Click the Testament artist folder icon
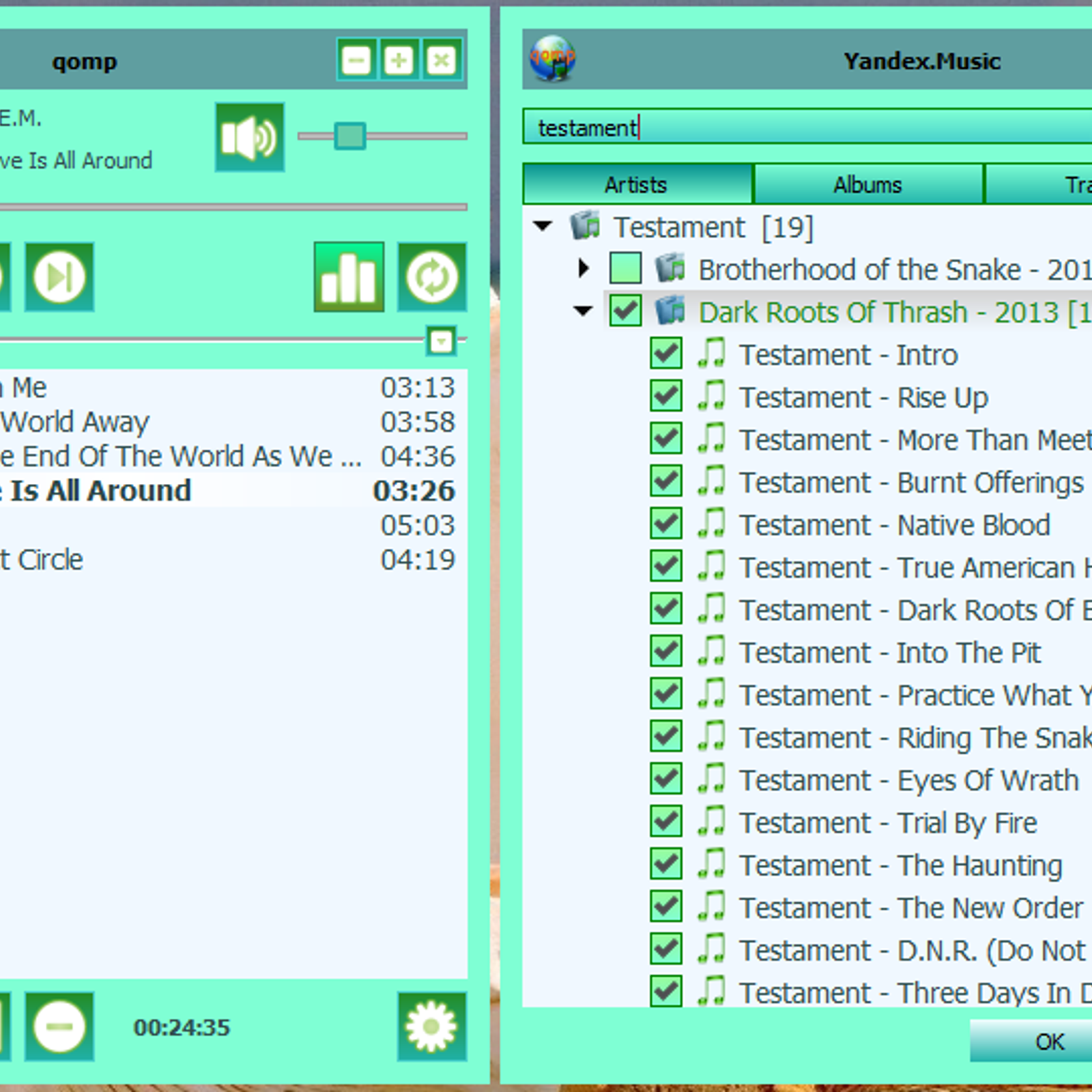1092x1092 pixels. 585,226
